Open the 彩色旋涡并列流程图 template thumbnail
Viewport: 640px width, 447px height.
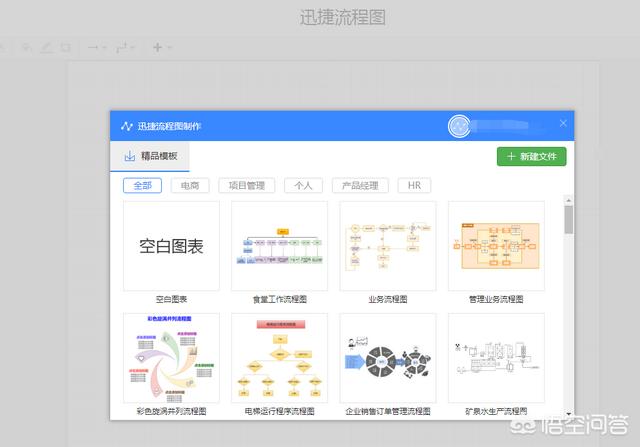(171, 358)
